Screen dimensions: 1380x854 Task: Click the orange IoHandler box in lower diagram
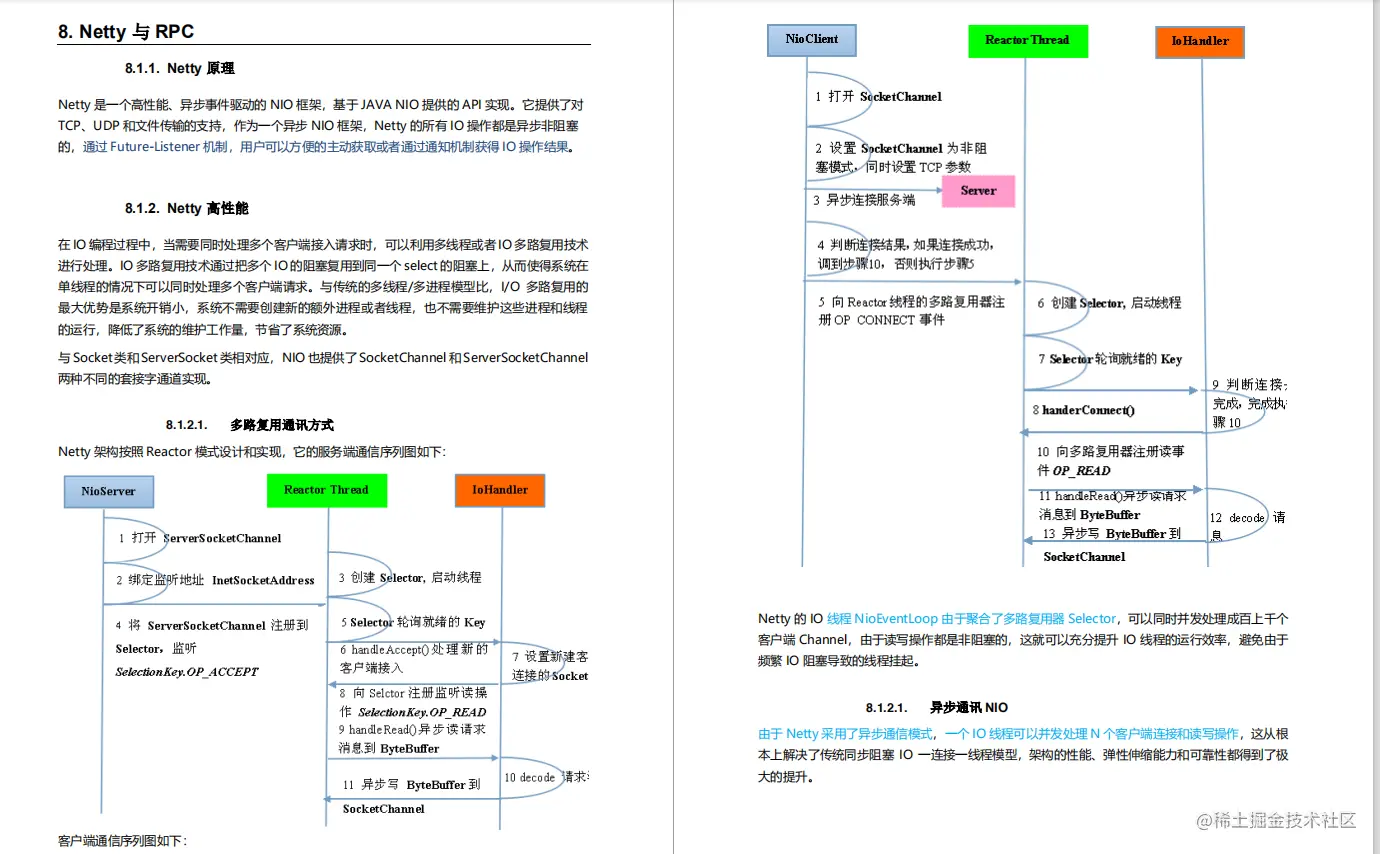click(499, 491)
